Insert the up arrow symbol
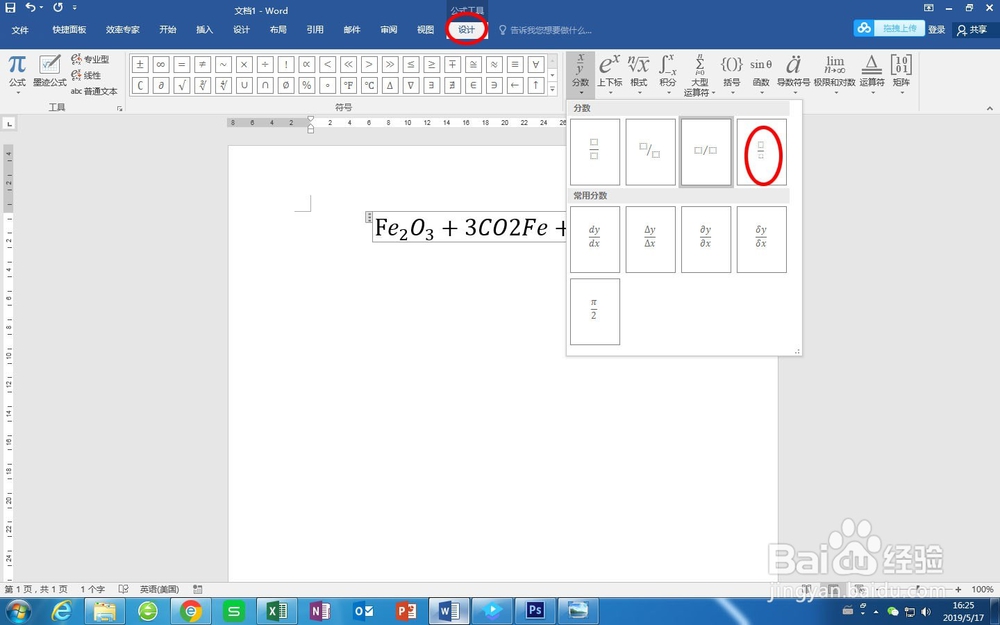The width and height of the screenshot is (1000, 625). point(536,85)
